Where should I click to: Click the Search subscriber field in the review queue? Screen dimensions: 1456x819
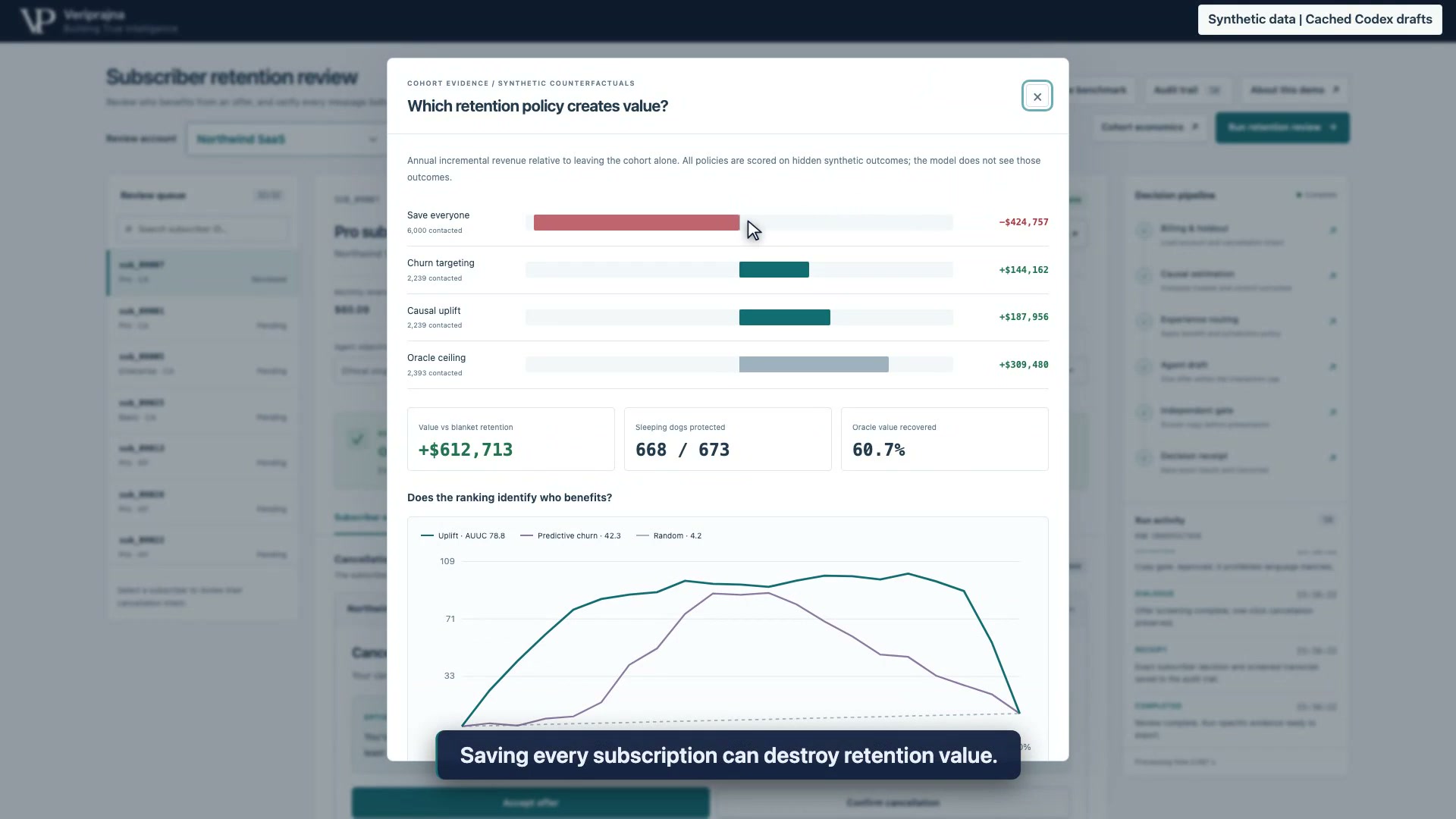[x=203, y=229]
